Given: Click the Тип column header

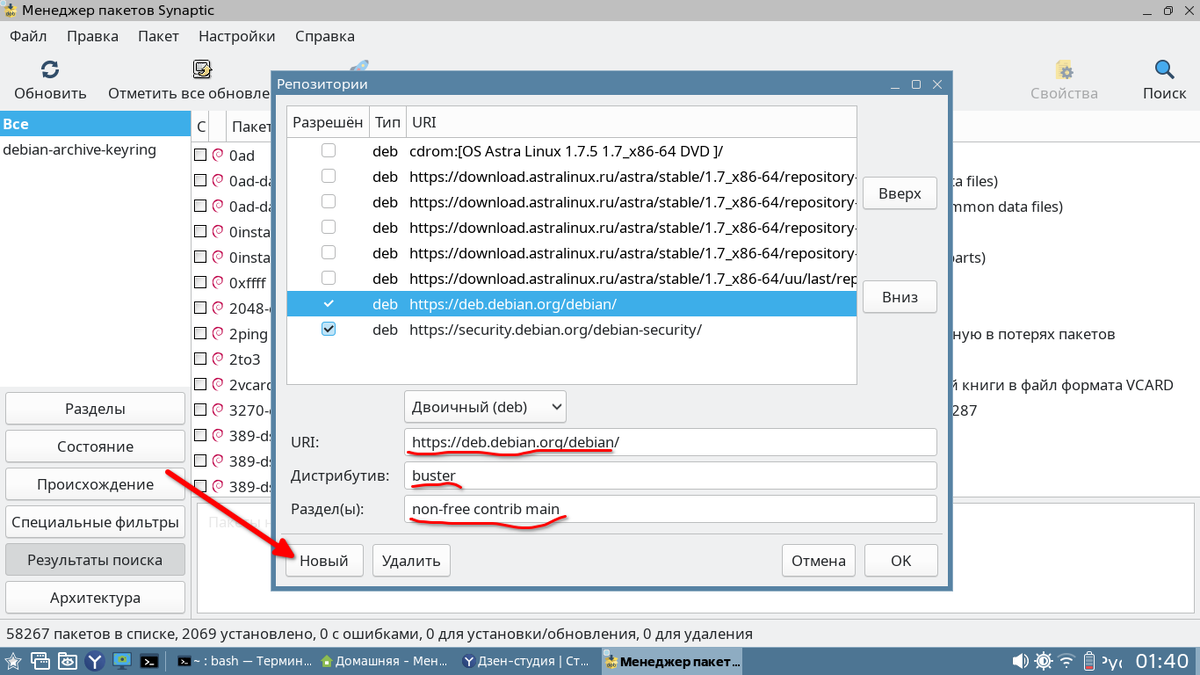Looking at the screenshot, I should [387, 122].
